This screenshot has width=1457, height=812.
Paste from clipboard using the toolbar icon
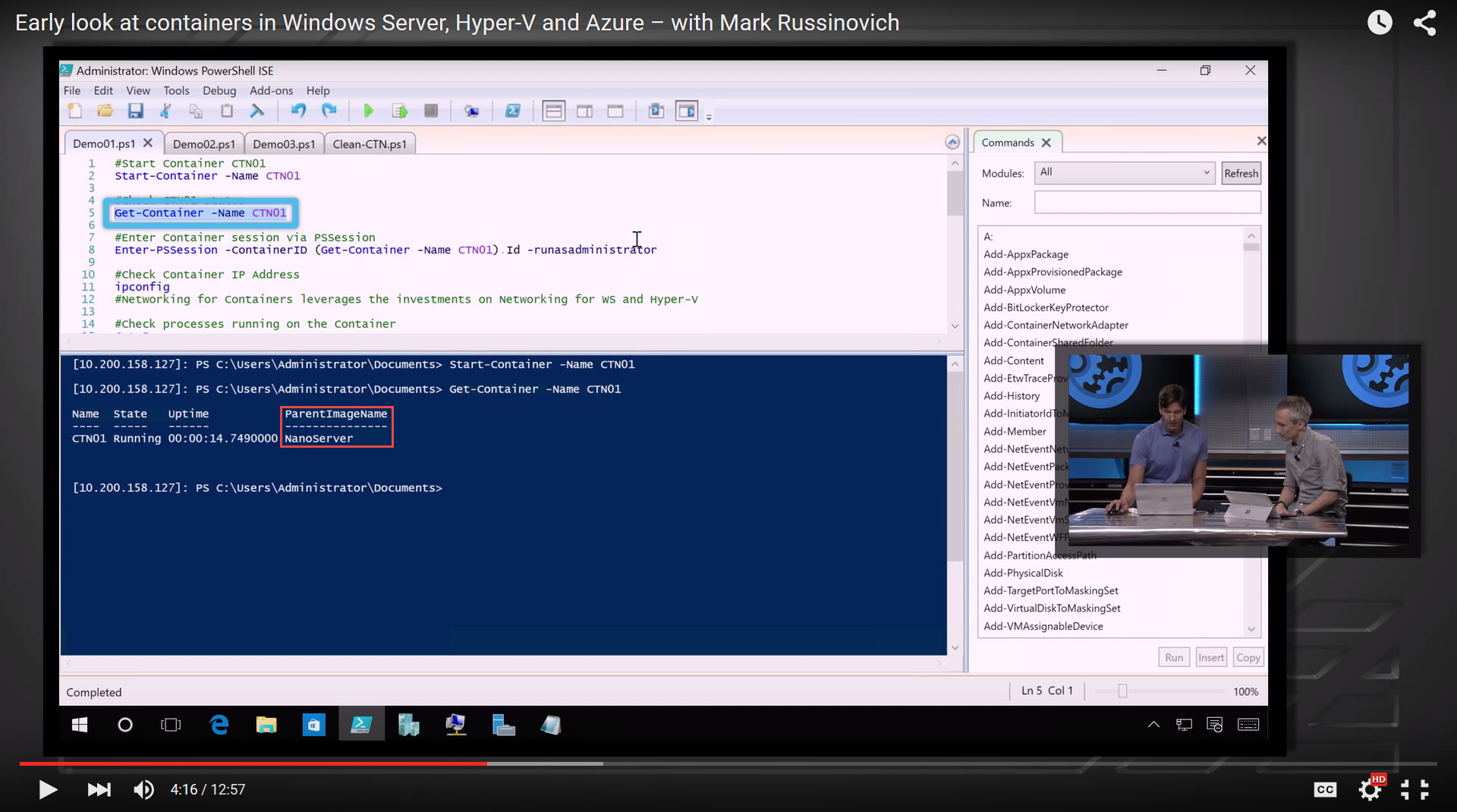click(226, 112)
